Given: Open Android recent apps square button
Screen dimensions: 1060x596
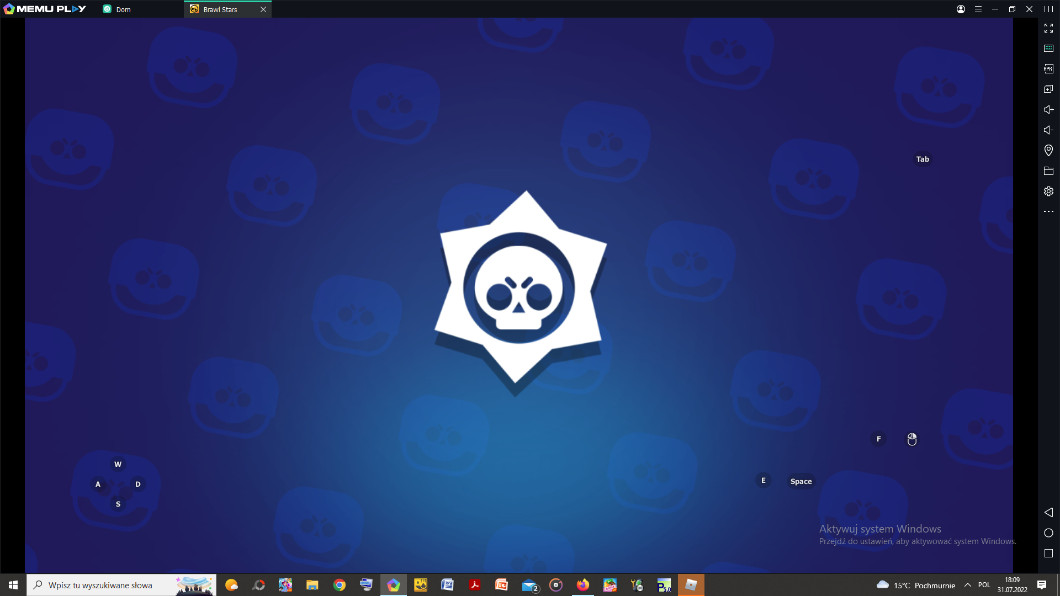Looking at the screenshot, I should click(1048, 553).
